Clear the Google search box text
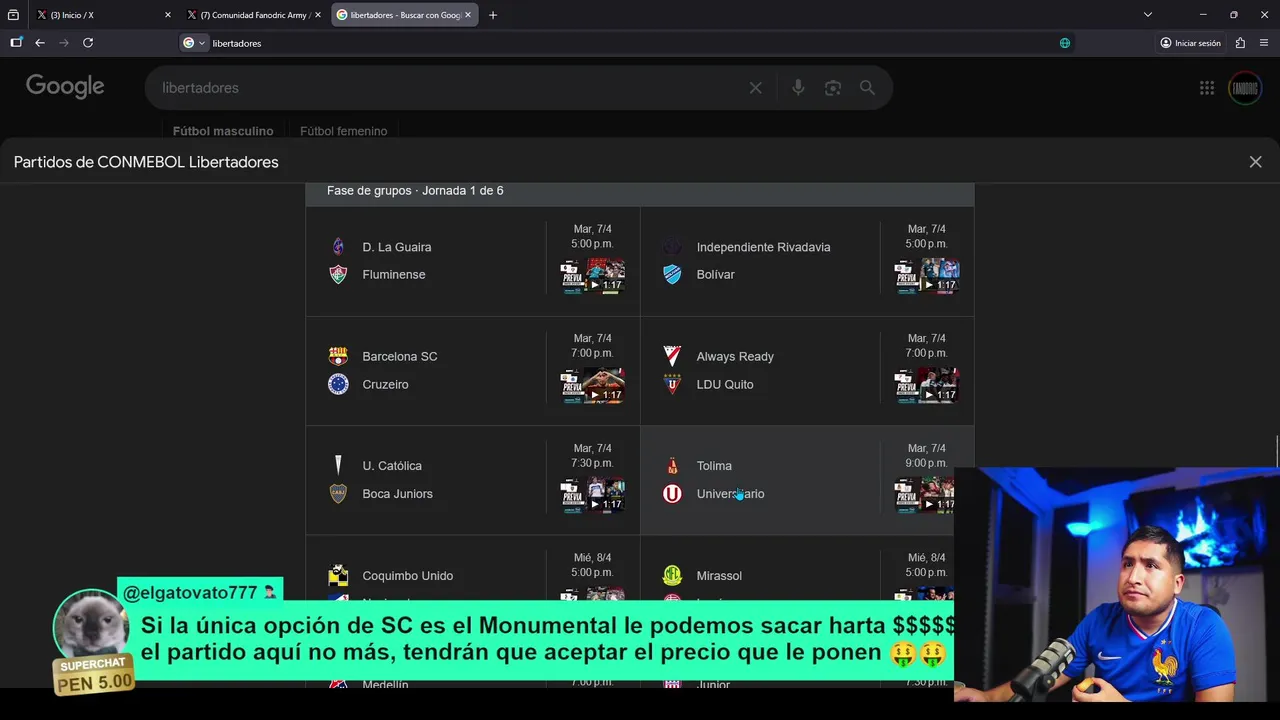The width and height of the screenshot is (1280, 720). pos(756,88)
